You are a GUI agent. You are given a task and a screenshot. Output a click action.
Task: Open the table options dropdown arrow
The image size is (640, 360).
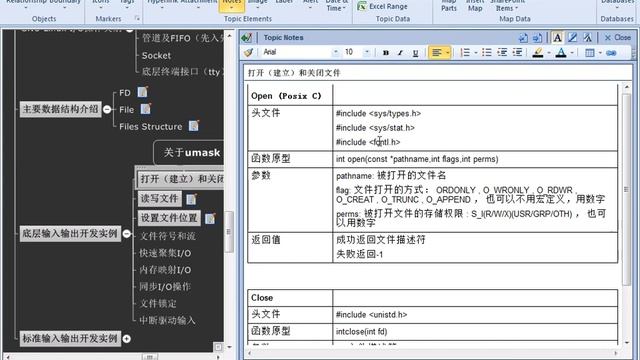(x=600, y=53)
